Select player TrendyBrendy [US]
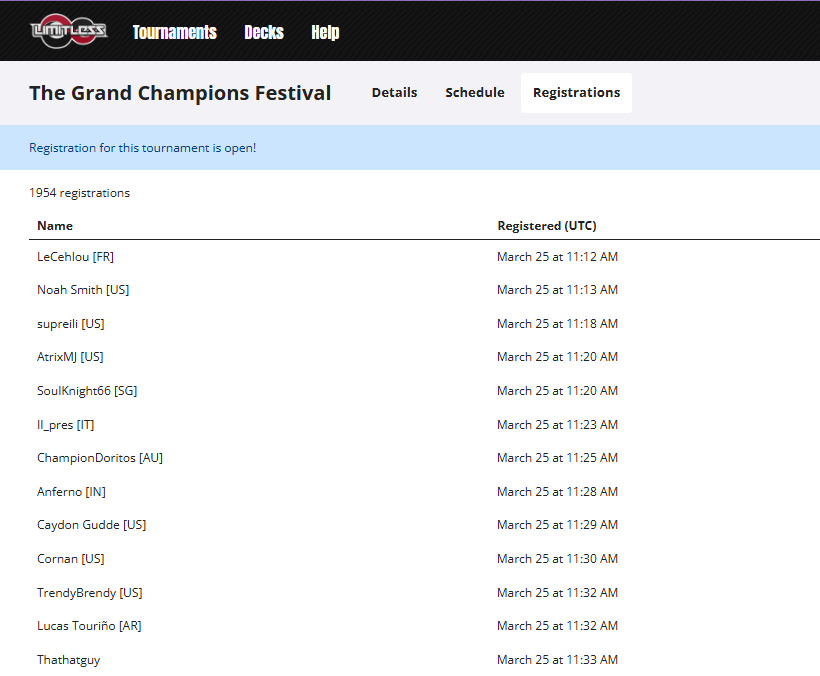The height and width of the screenshot is (676, 820). [89, 592]
